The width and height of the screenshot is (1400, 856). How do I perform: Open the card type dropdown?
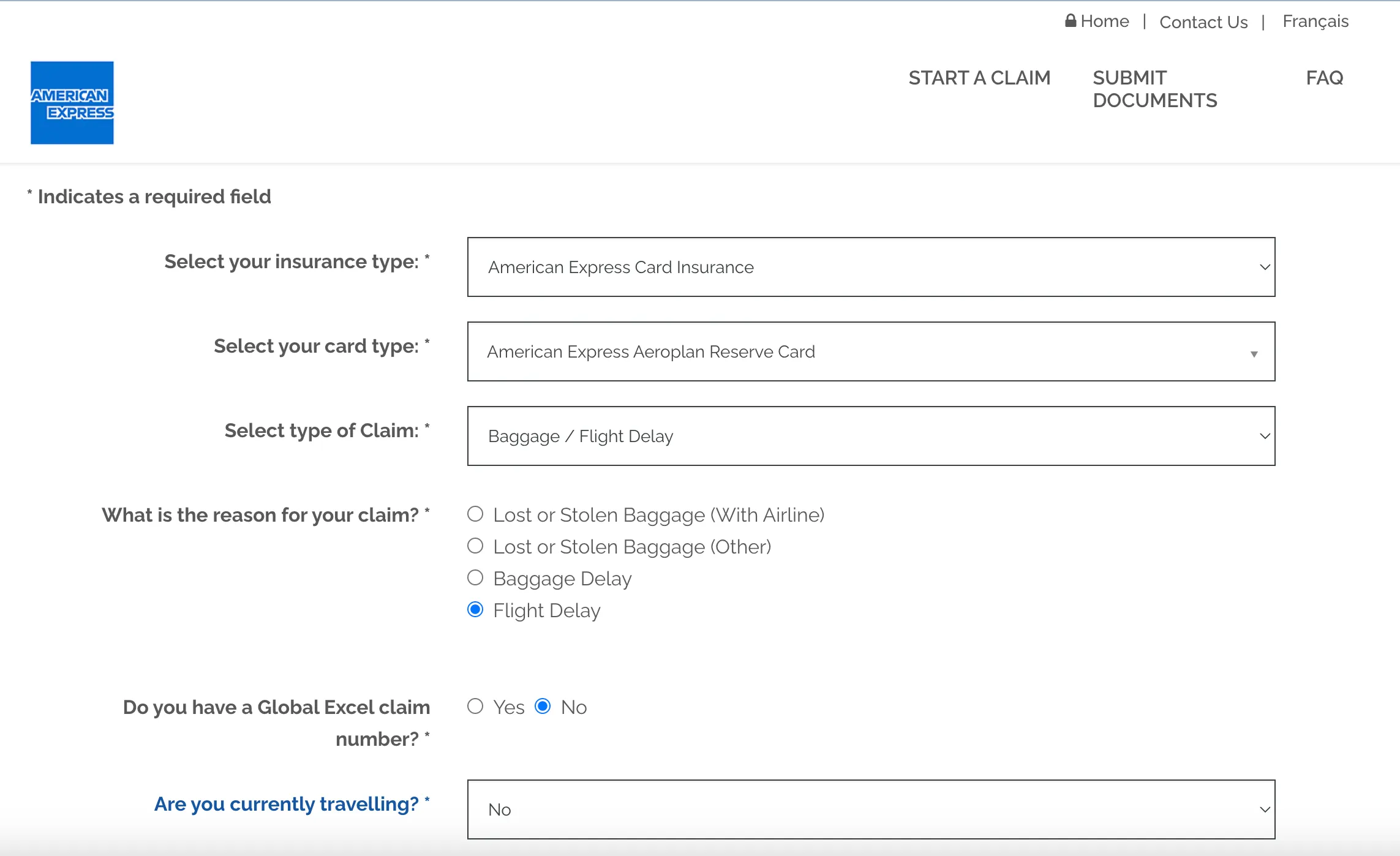pyautogui.click(x=871, y=351)
